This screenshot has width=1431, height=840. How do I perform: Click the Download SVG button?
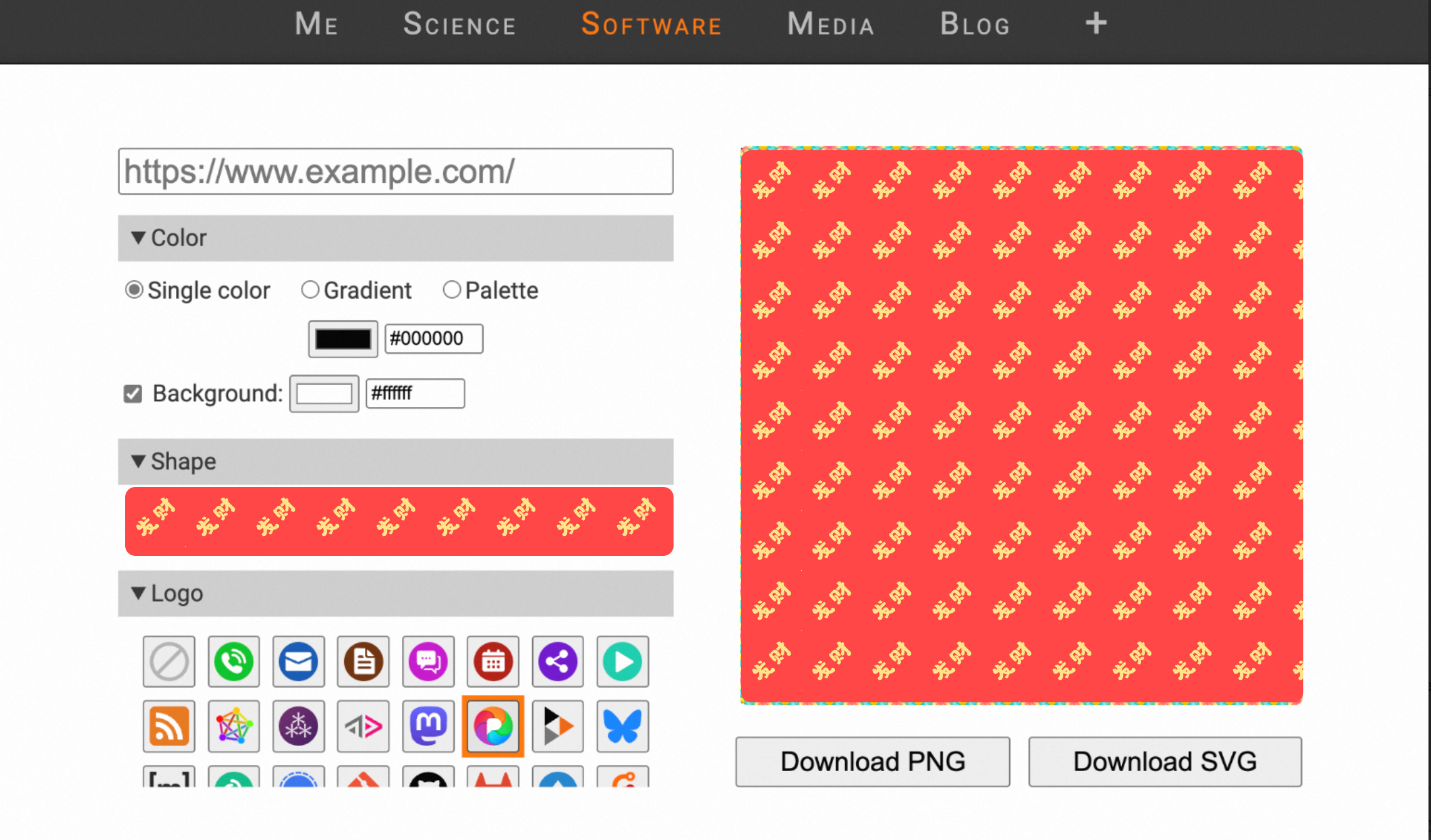[1165, 761]
